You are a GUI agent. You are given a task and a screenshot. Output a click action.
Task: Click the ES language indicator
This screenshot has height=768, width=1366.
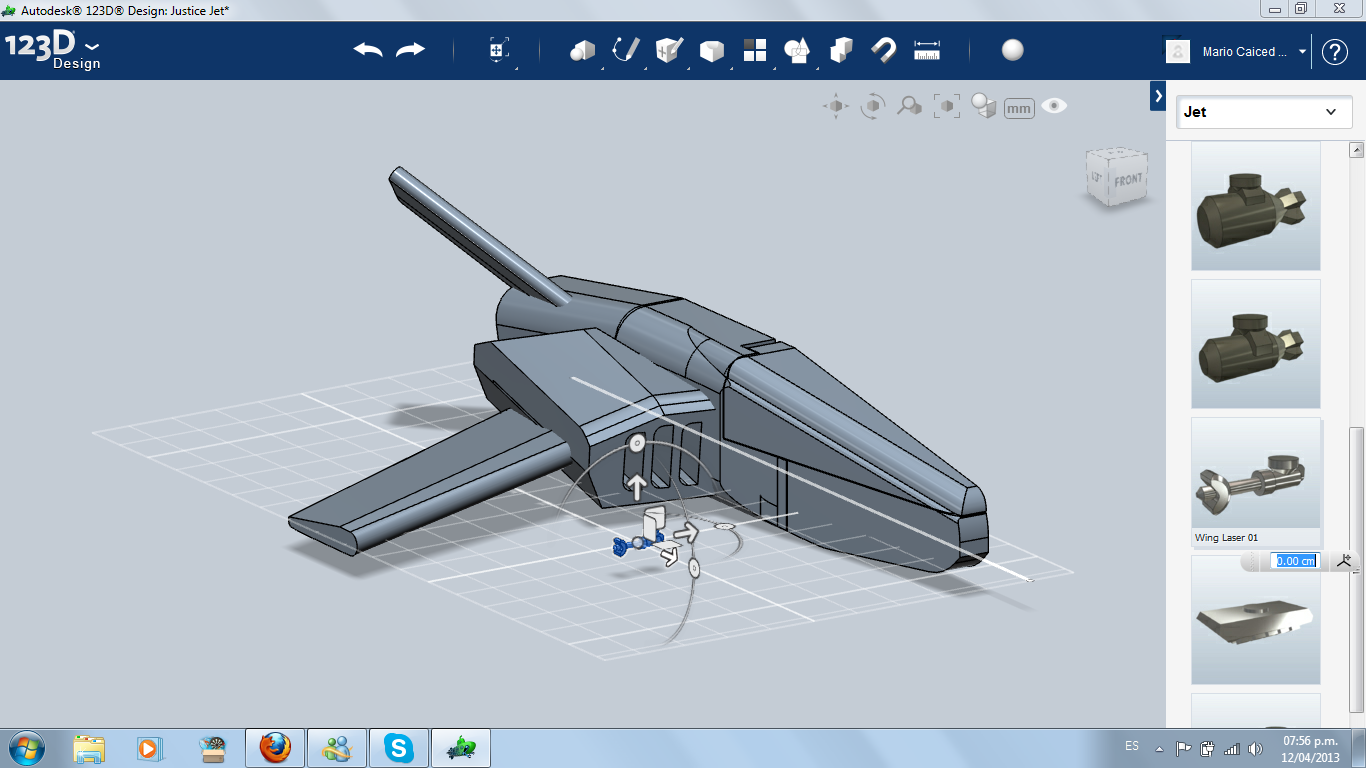click(x=1131, y=746)
